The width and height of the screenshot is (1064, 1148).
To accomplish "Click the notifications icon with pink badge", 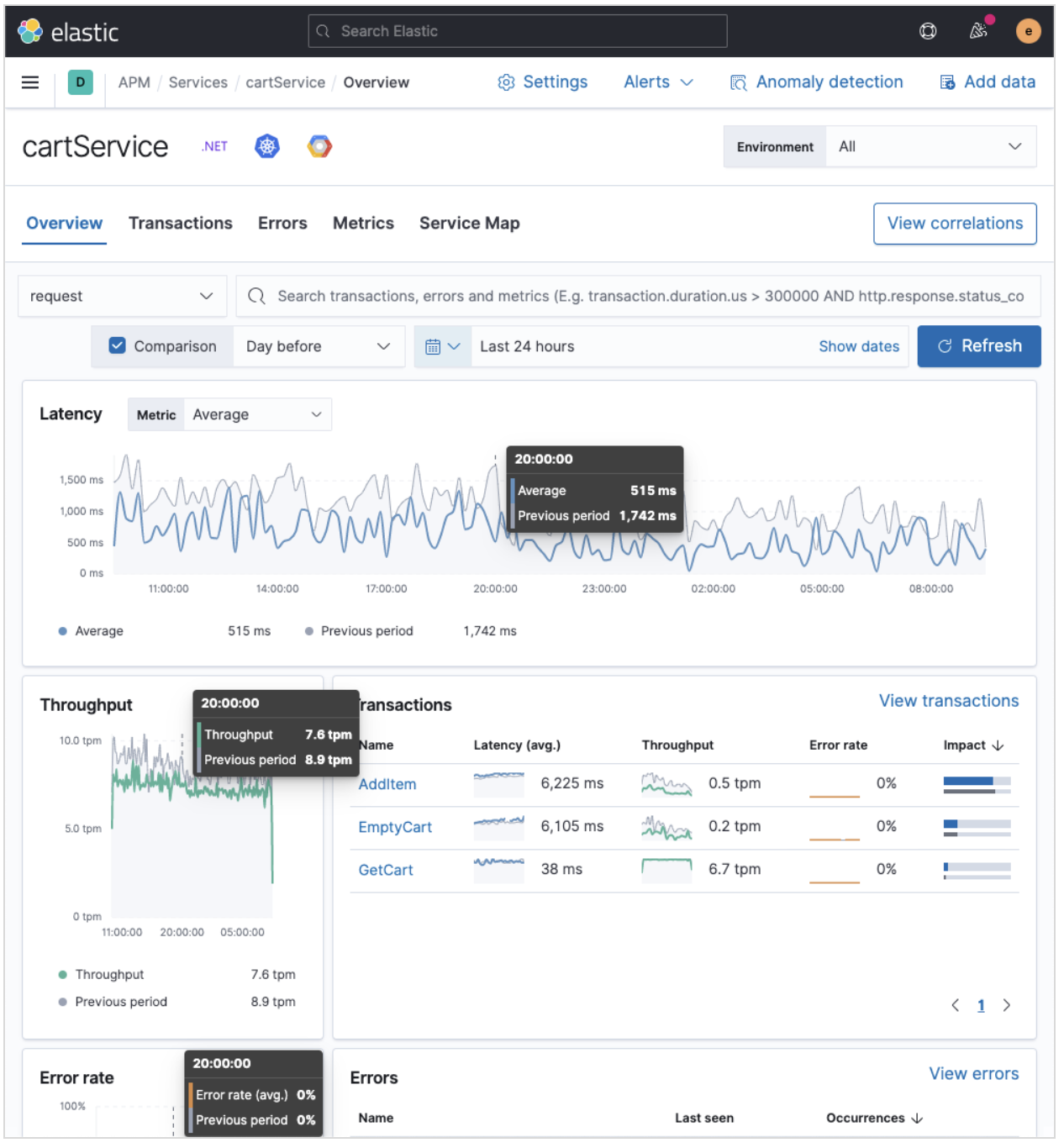I will 976,30.
